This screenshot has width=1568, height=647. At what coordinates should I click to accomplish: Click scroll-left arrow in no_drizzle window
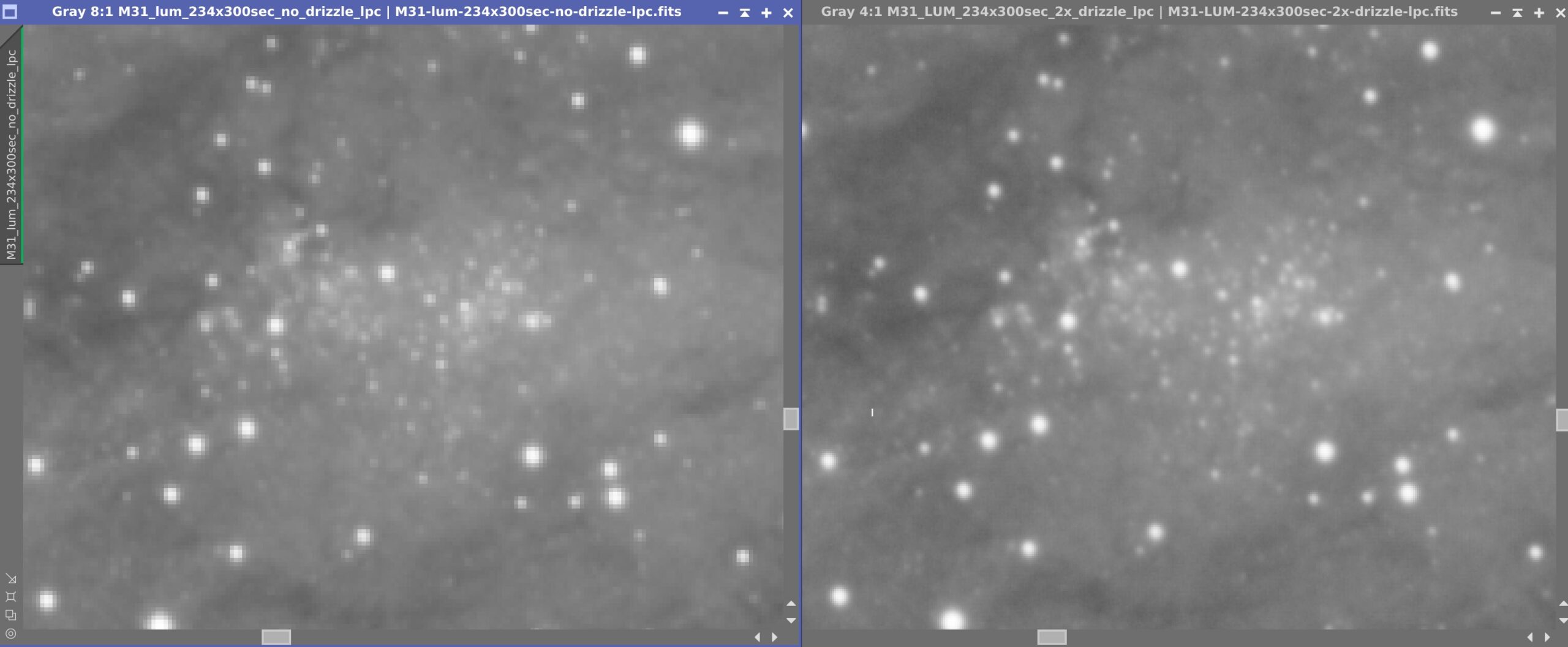(x=758, y=637)
